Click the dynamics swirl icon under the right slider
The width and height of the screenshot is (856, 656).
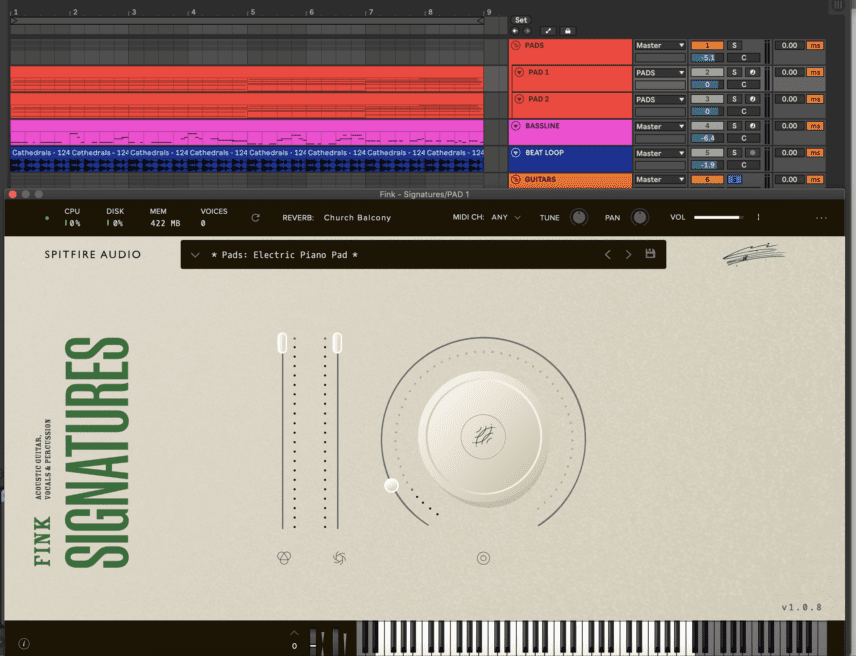pos(339,558)
